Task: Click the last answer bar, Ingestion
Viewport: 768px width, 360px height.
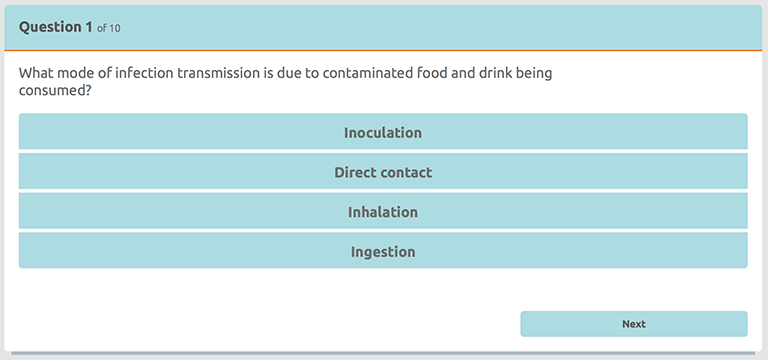Action: [x=383, y=251]
